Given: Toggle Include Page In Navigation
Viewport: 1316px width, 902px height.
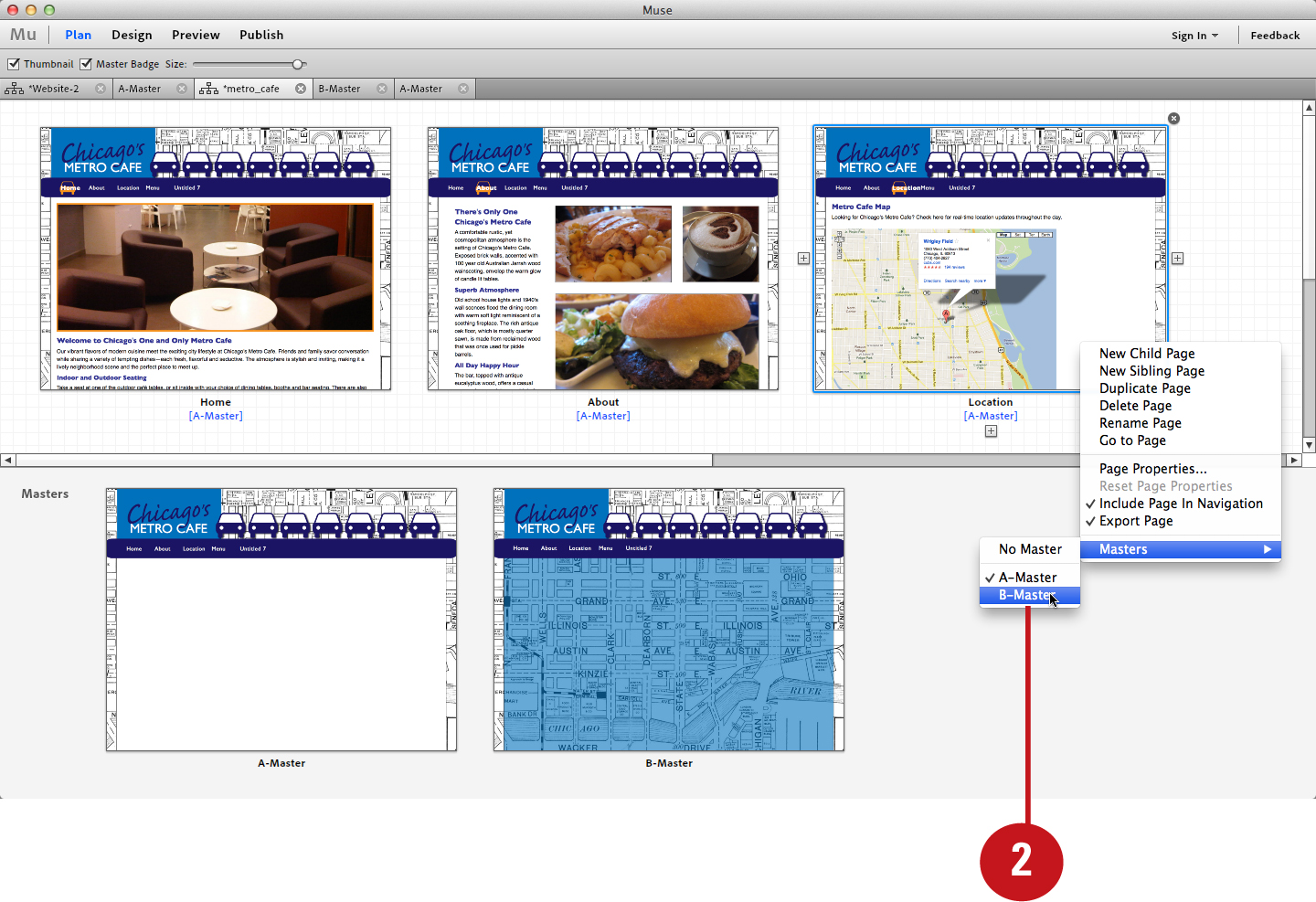Looking at the screenshot, I should [1181, 504].
